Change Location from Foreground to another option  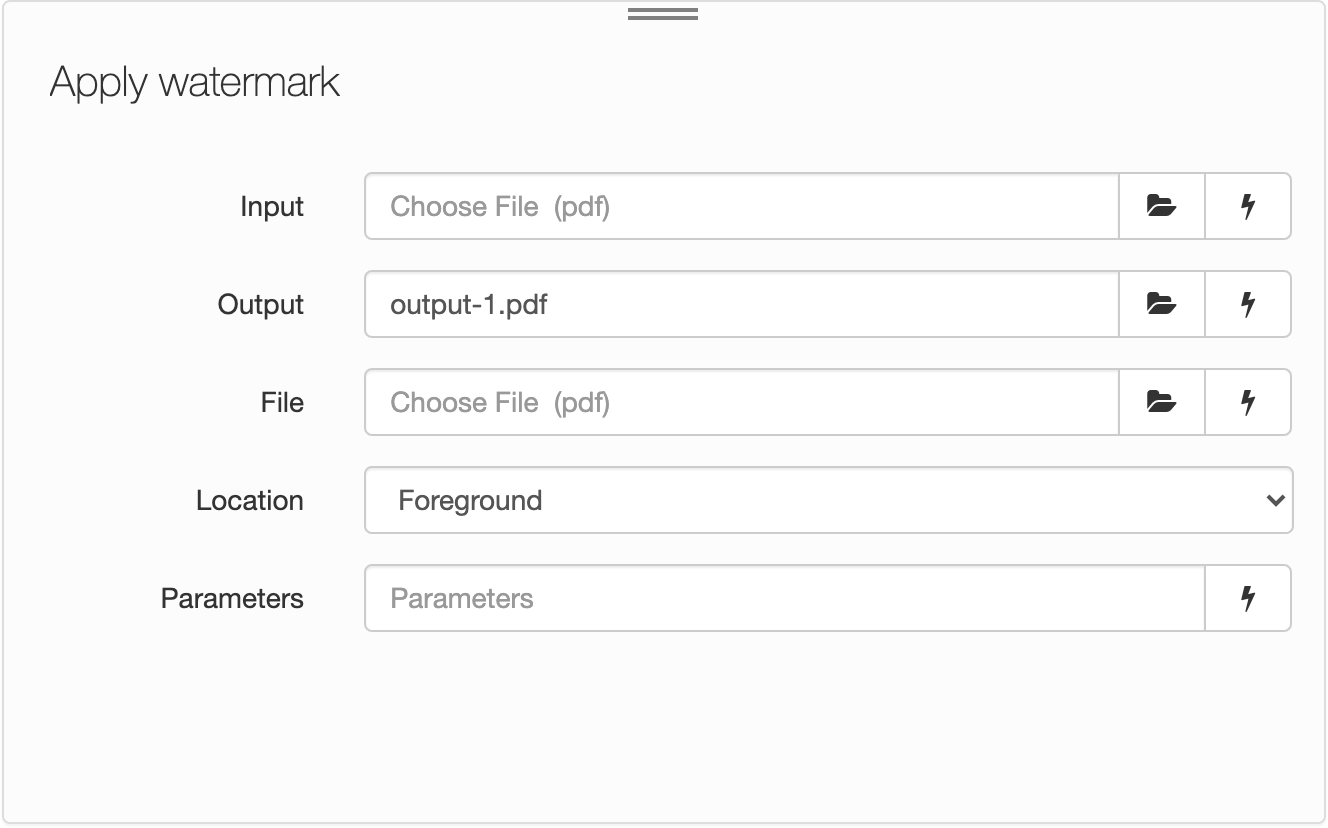click(x=828, y=500)
